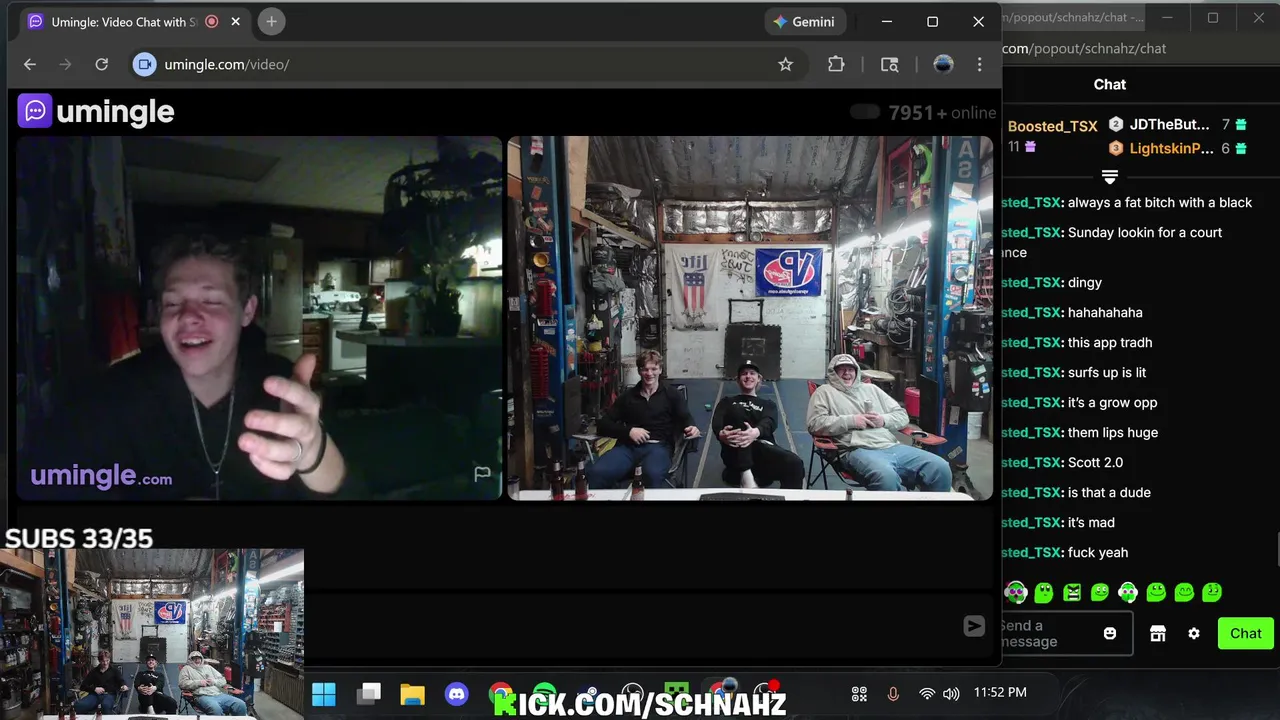Click the forward navigation arrow in Chrome
This screenshot has height=720, width=1280.
pyautogui.click(x=65, y=64)
